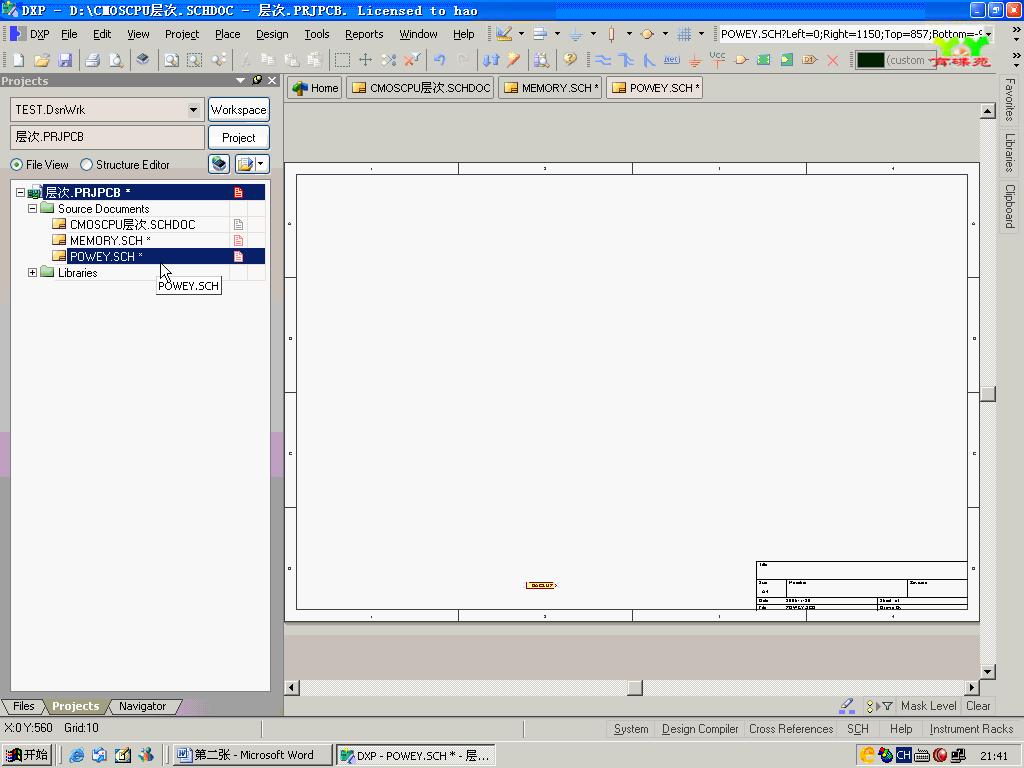Viewport: 1024px width, 768px height.
Task: Select CMOSCPU层次.SCHDOC in the project tree
Action: click(x=133, y=225)
